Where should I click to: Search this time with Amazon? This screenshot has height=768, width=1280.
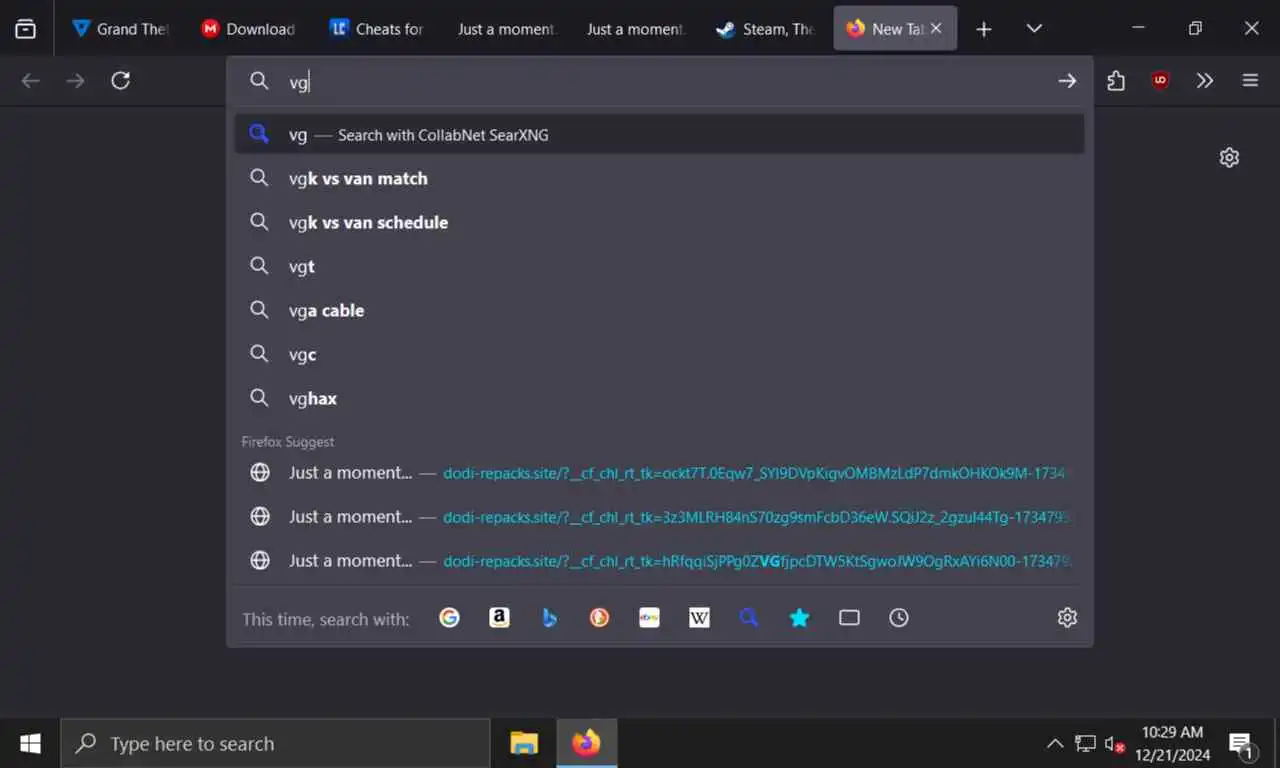[x=500, y=618]
